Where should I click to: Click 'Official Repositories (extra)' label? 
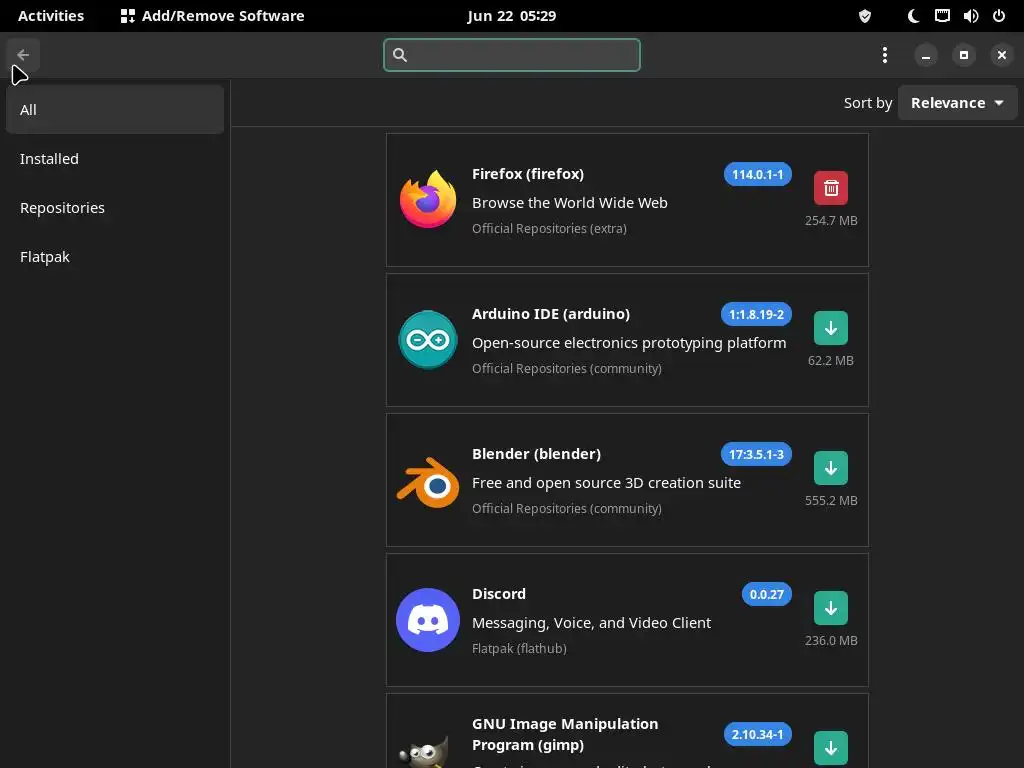pos(549,229)
